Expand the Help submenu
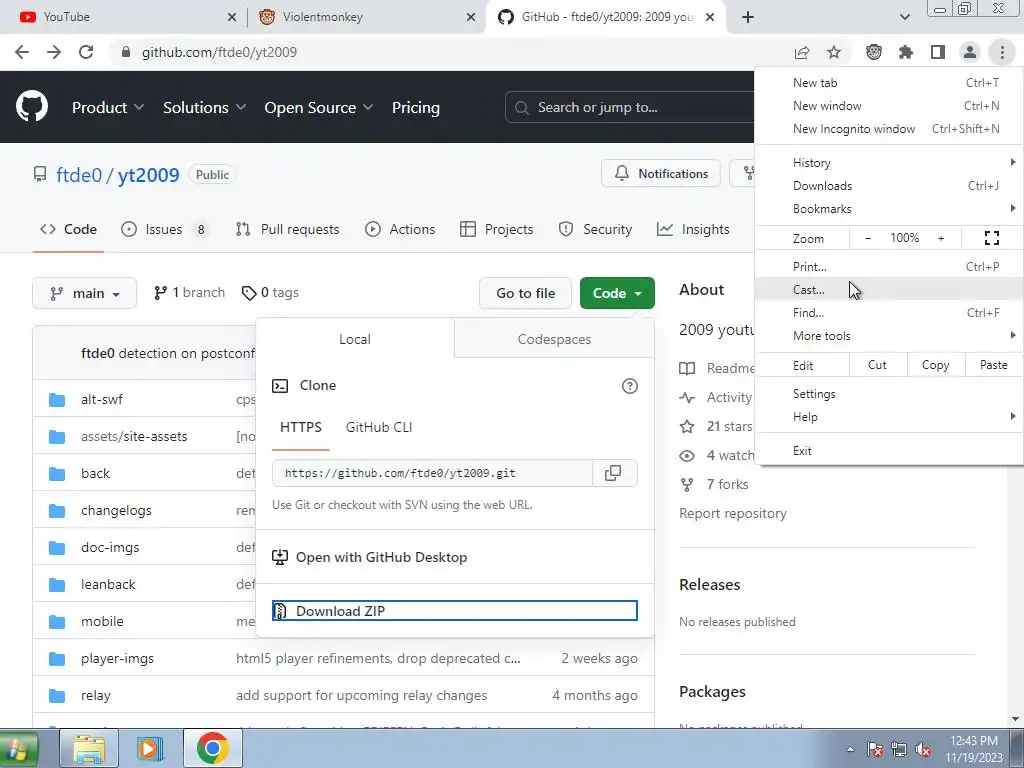Image resolution: width=1024 pixels, height=768 pixels. point(889,417)
